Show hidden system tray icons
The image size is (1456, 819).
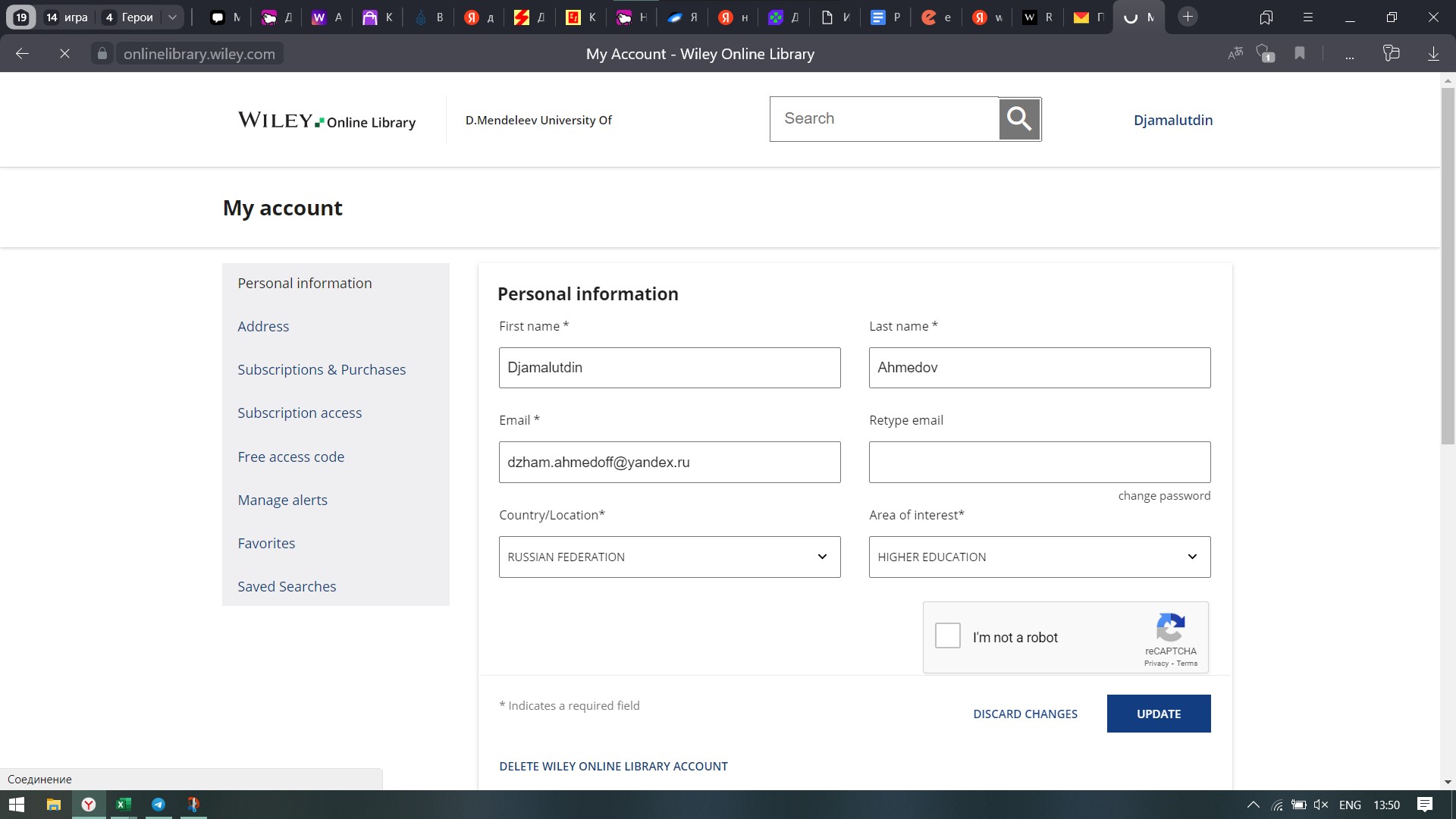click(1253, 805)
